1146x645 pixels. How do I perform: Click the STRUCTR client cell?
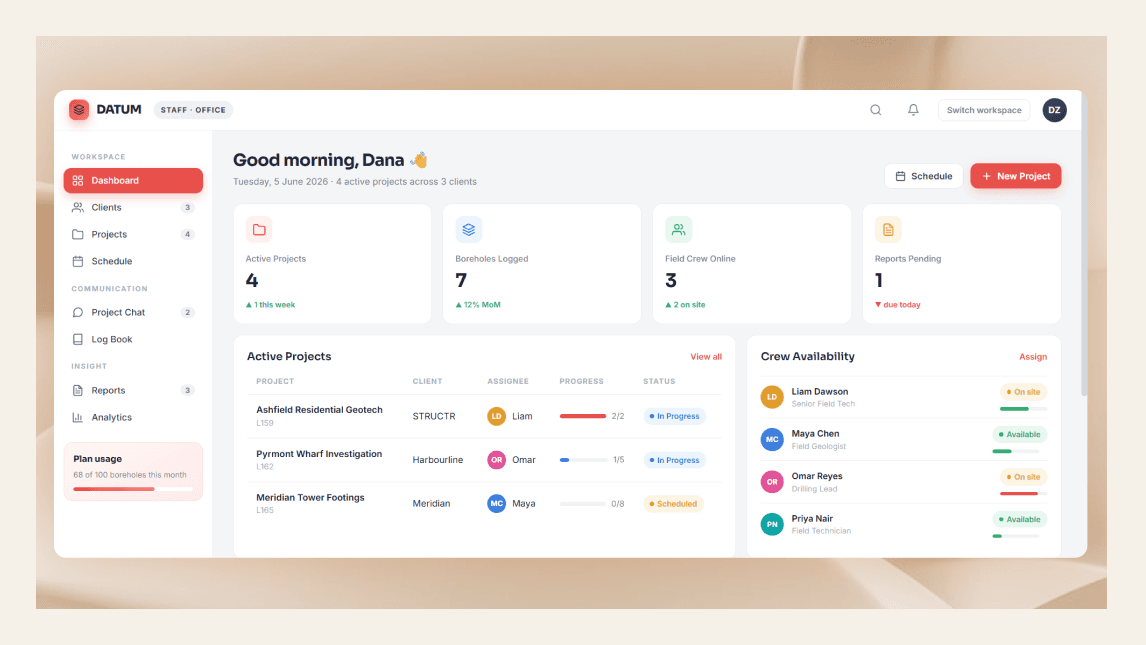pos(434,416)
